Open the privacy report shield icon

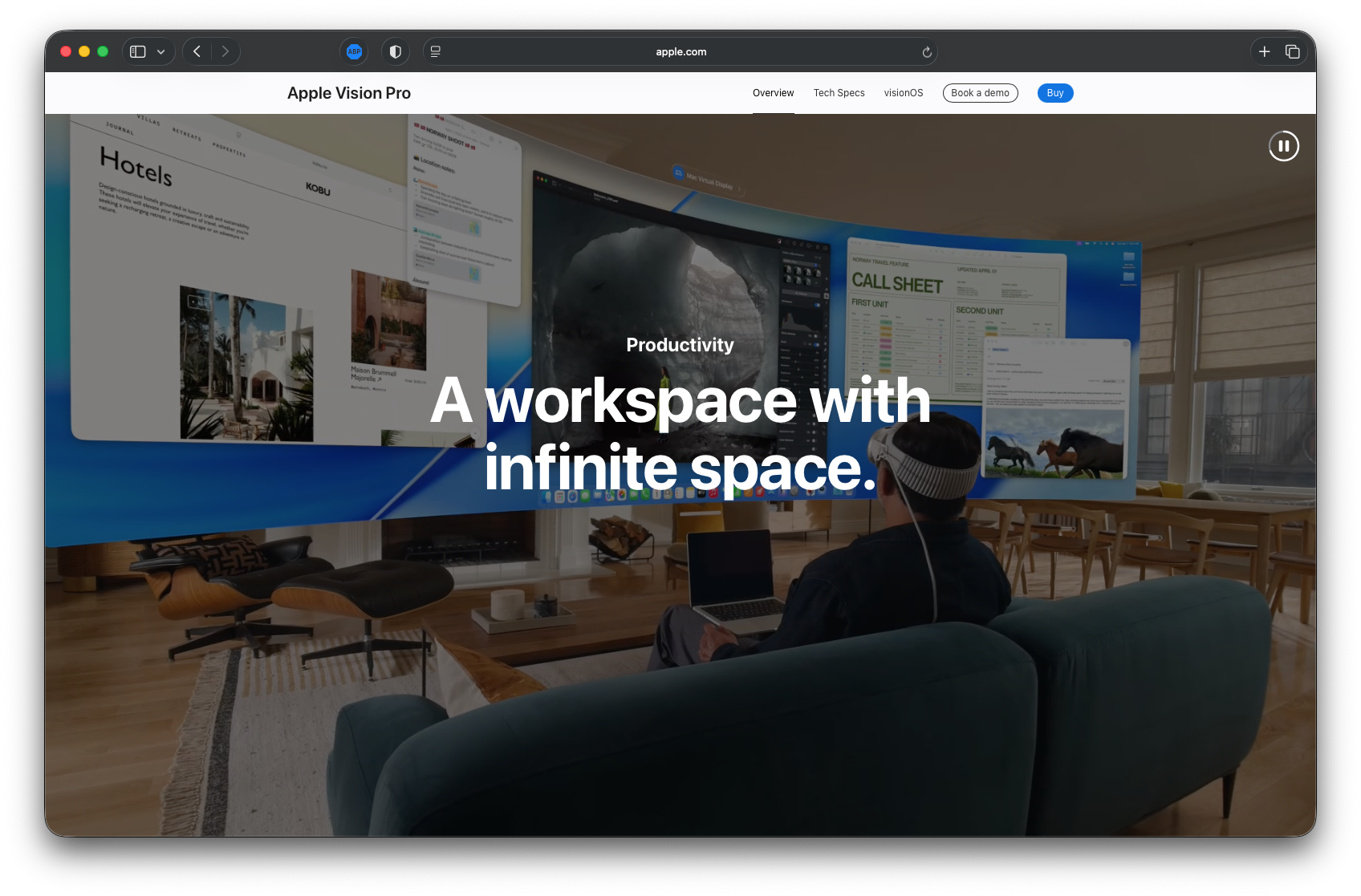tap(395, 51)
